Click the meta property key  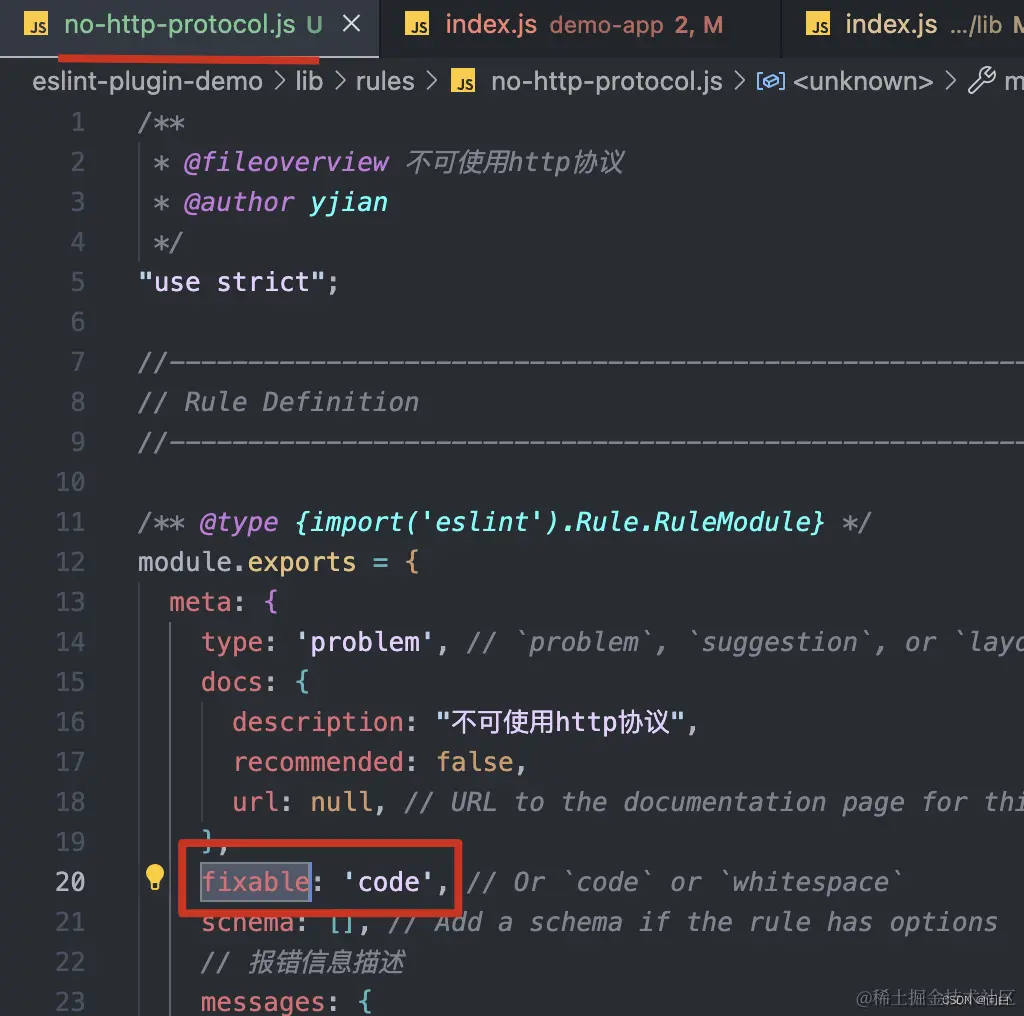[x=200, y=602]
